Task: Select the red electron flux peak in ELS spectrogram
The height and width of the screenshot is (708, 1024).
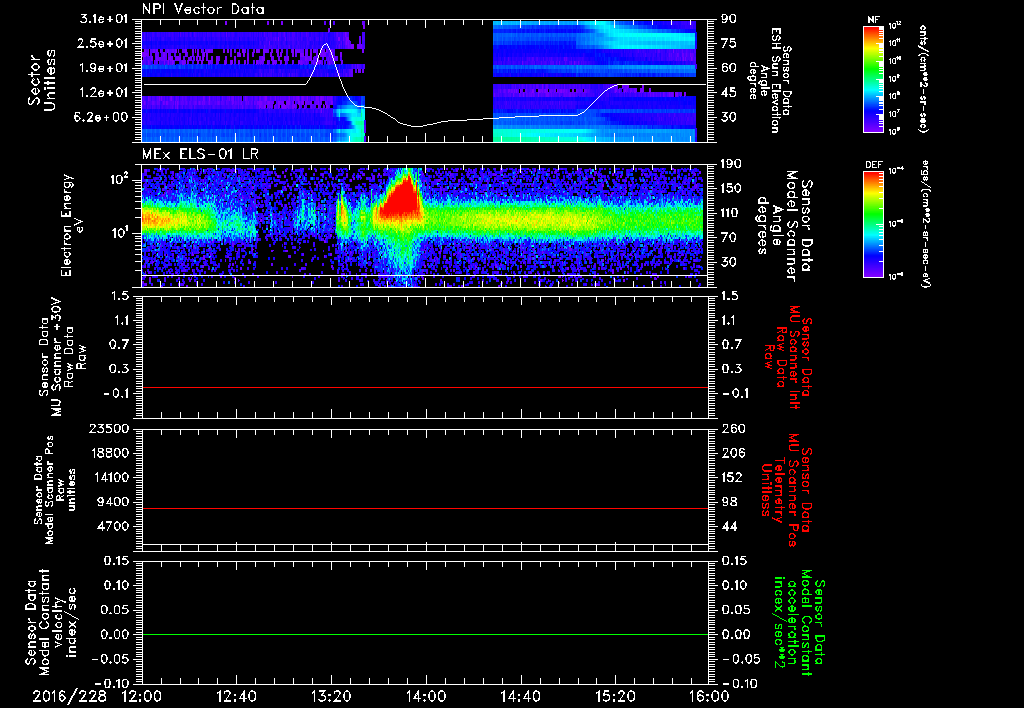Action: tap(400, 199)
